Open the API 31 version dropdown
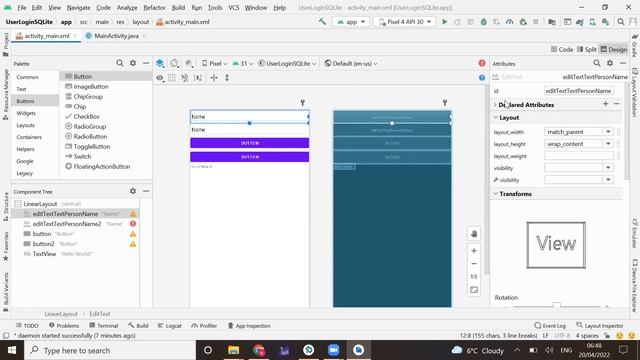This screenshot has width=640, height=360. coord(242,63)
